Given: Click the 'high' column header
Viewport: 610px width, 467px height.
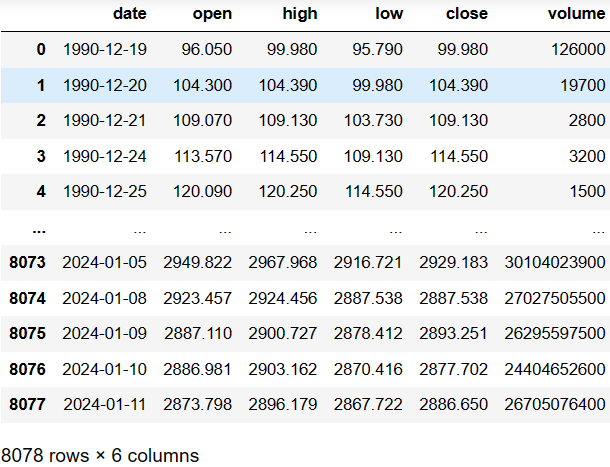Looking at the screenshot, I should point(300,14).
